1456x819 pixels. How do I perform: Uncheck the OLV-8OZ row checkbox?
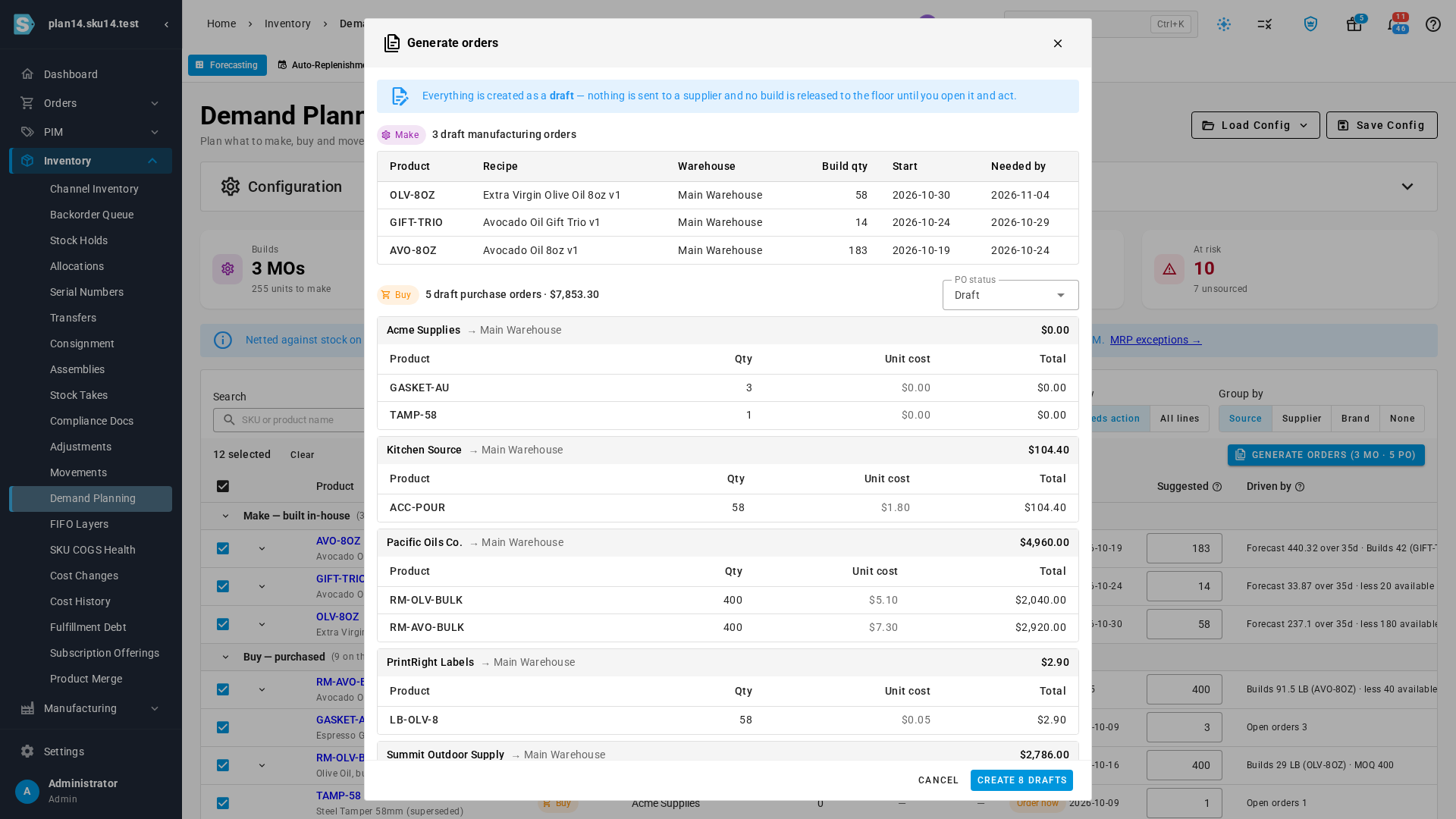223,624
